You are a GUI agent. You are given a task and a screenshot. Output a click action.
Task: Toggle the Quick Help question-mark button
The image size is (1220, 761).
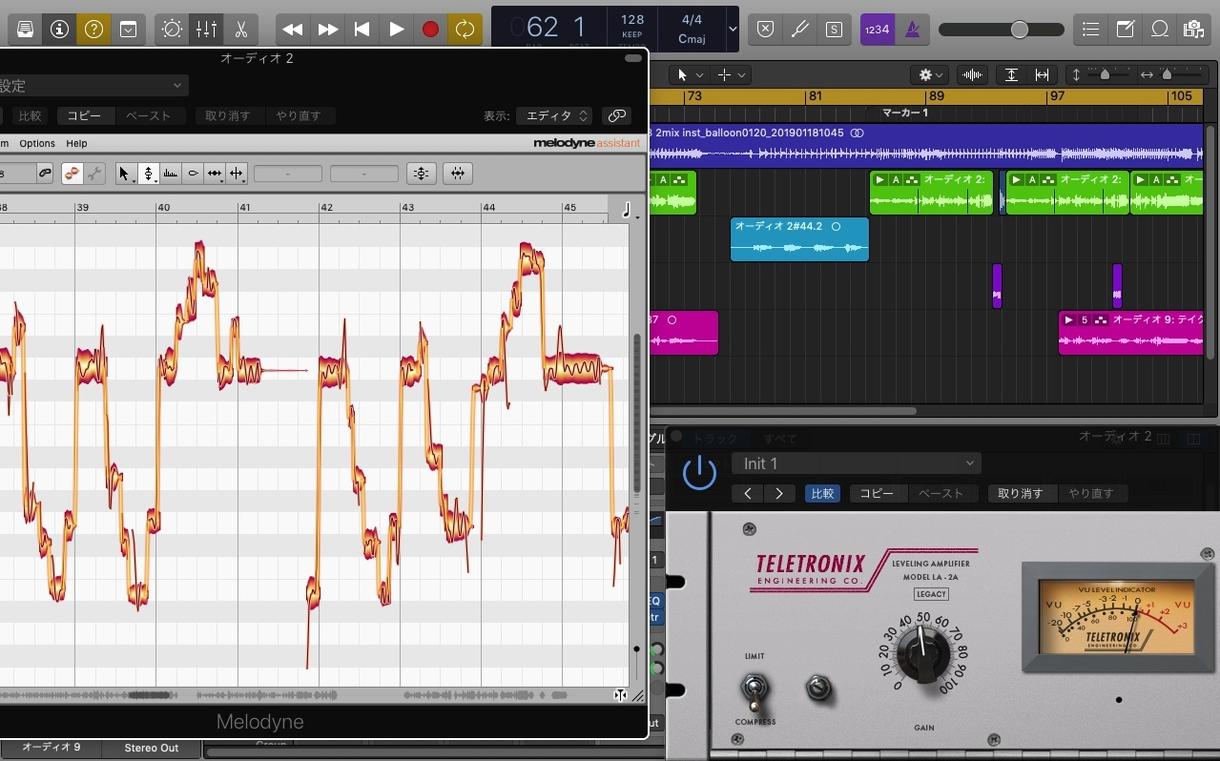point(93,29)
